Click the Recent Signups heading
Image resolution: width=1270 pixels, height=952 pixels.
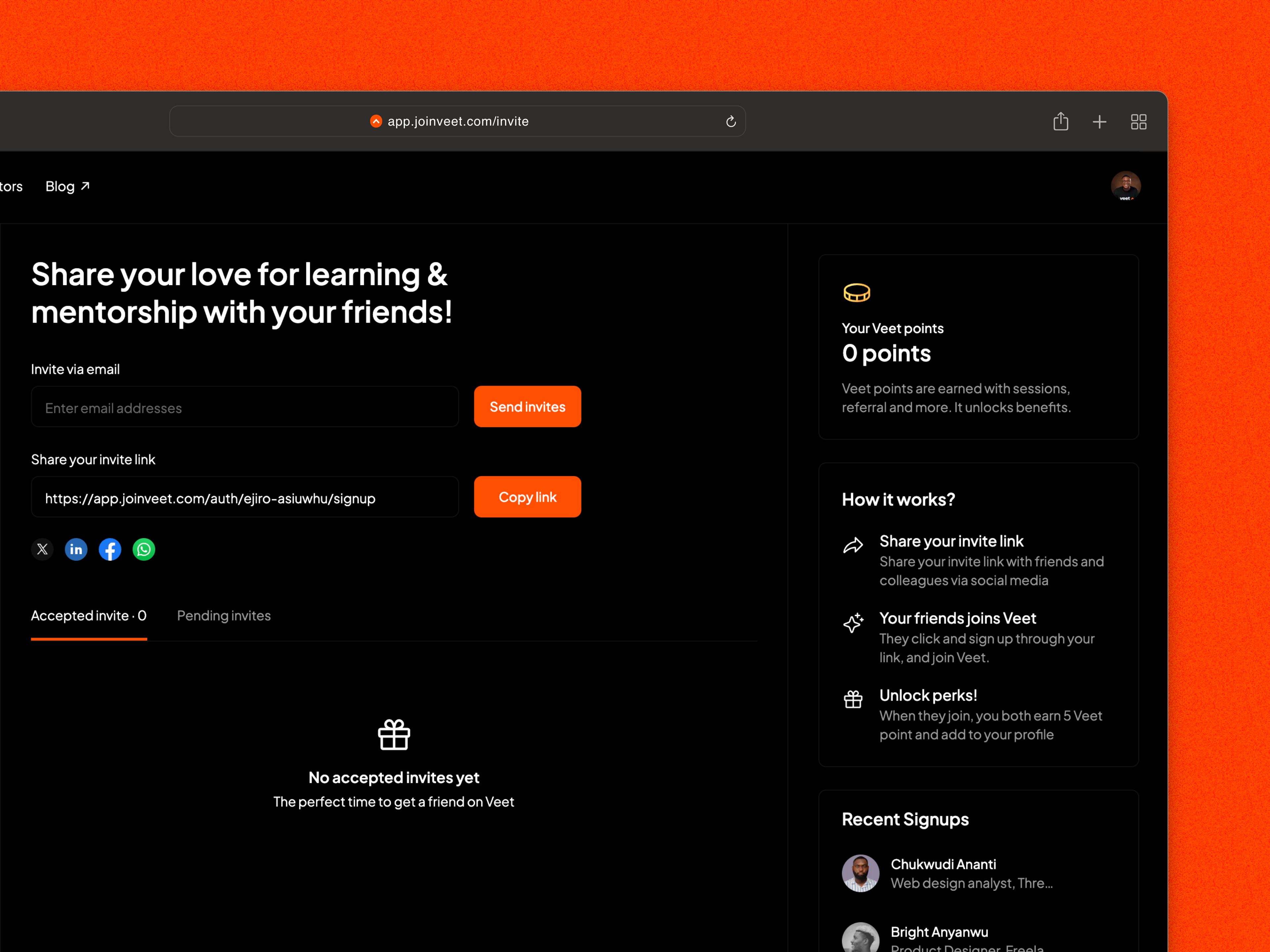point(905,819)
